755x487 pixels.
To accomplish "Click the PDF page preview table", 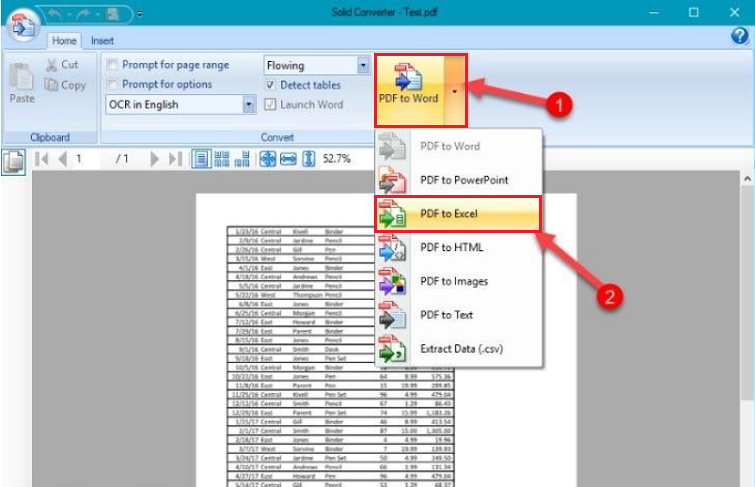I will pos(340,356).
